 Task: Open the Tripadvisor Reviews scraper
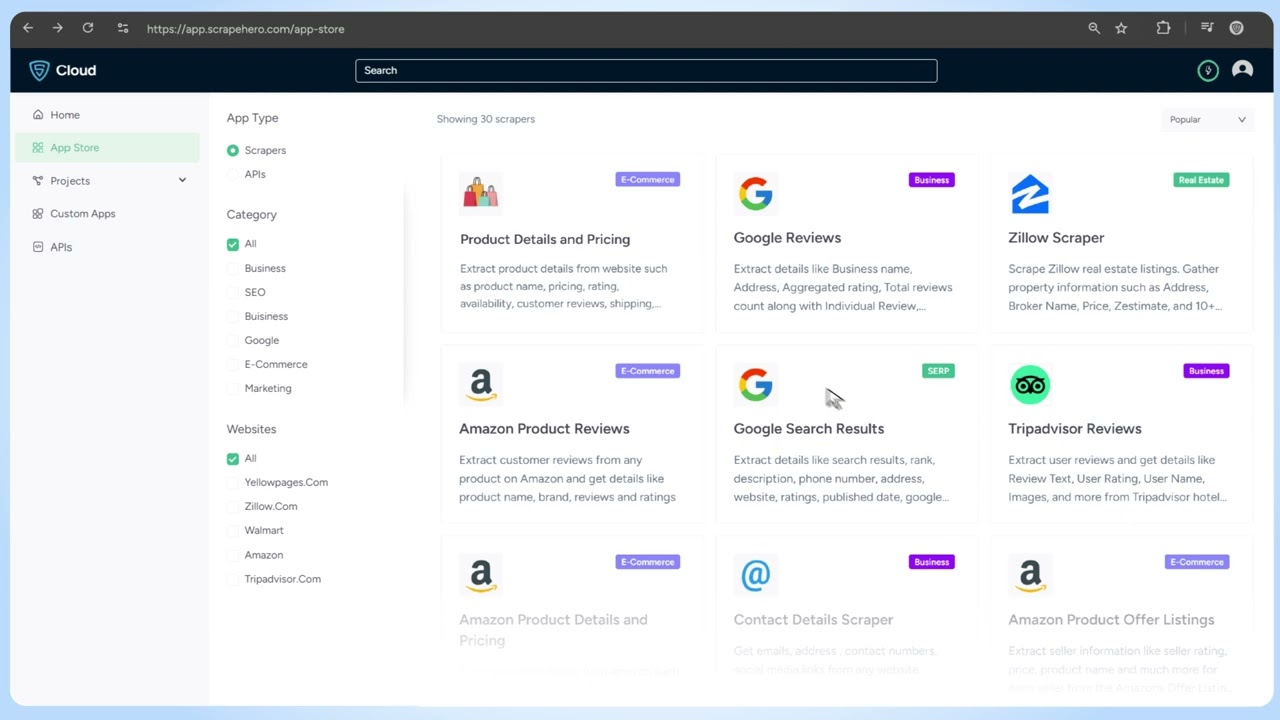[x=1075, y=429]
